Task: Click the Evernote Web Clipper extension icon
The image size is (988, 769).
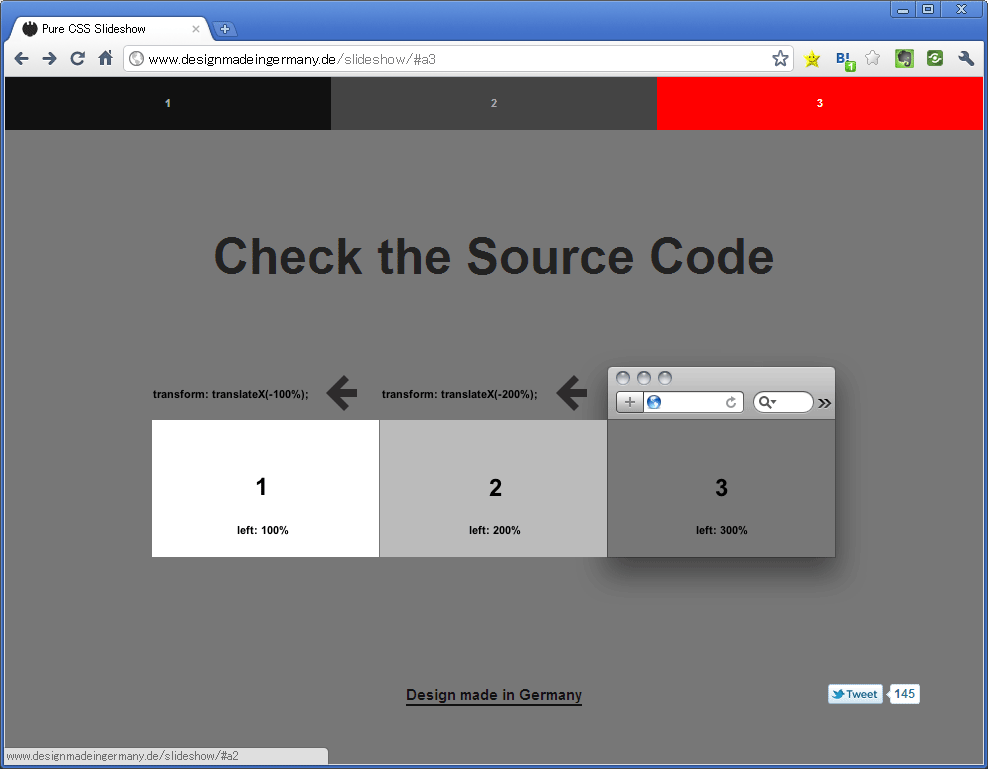Action: click(x=903, y=58)
